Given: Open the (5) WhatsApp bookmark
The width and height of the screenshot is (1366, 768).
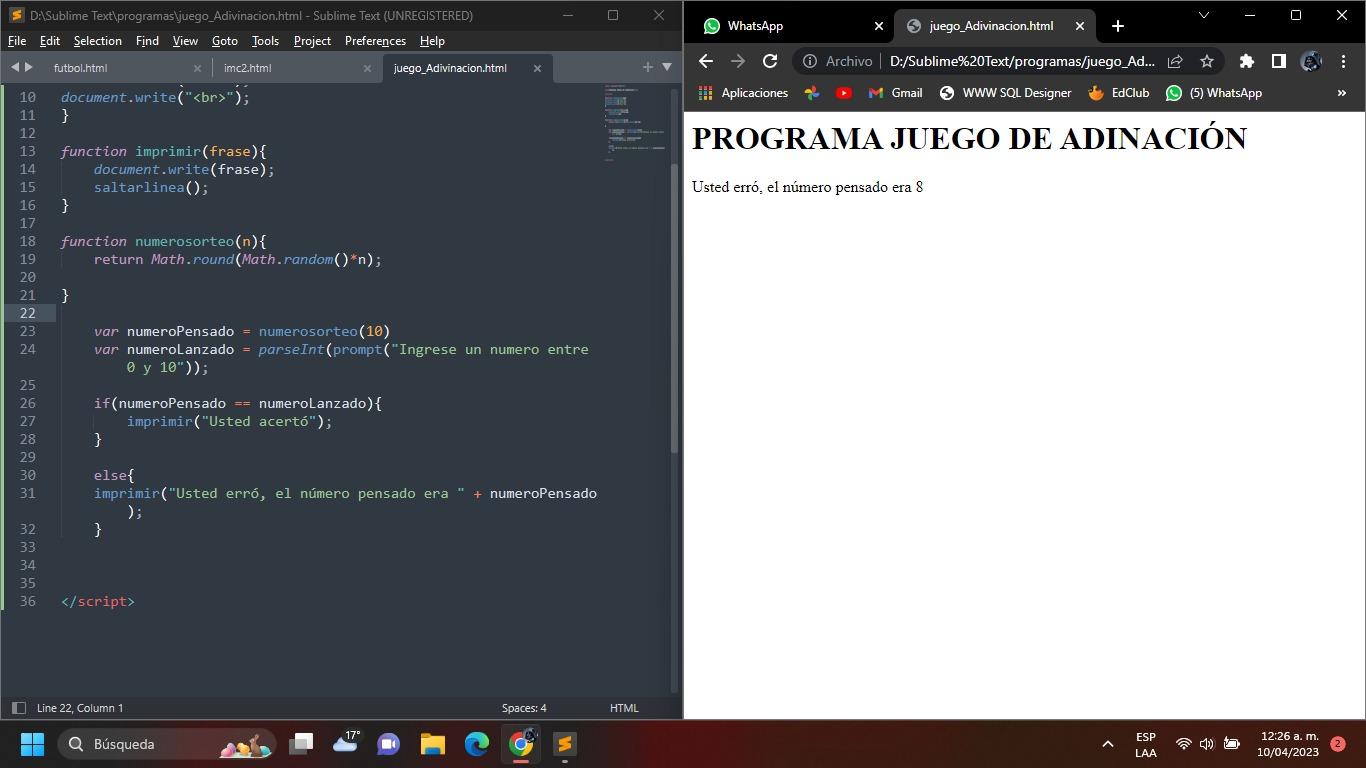Looking at the screenshot, I should pyautogui.click(x=1214, y=93).
